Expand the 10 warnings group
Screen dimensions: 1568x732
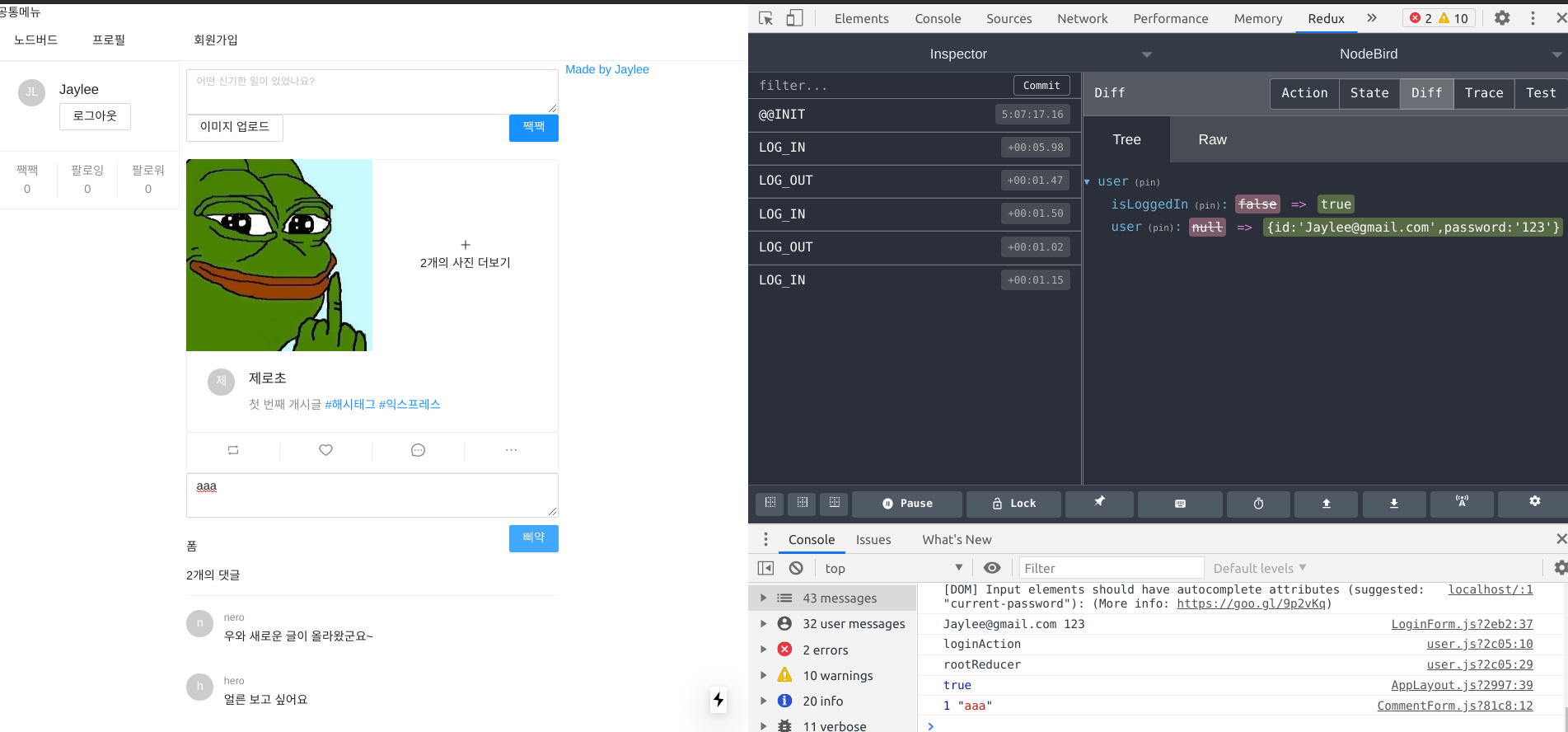[763, 675]
